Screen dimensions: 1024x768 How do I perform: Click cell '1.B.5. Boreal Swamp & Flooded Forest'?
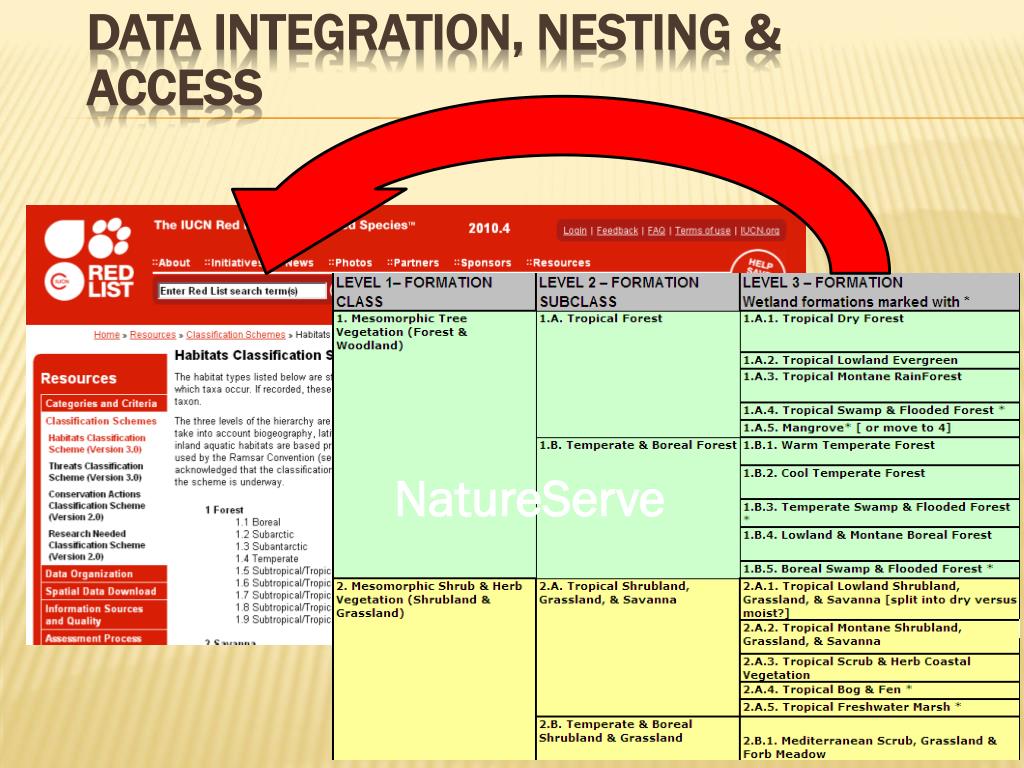pos(880,569)
